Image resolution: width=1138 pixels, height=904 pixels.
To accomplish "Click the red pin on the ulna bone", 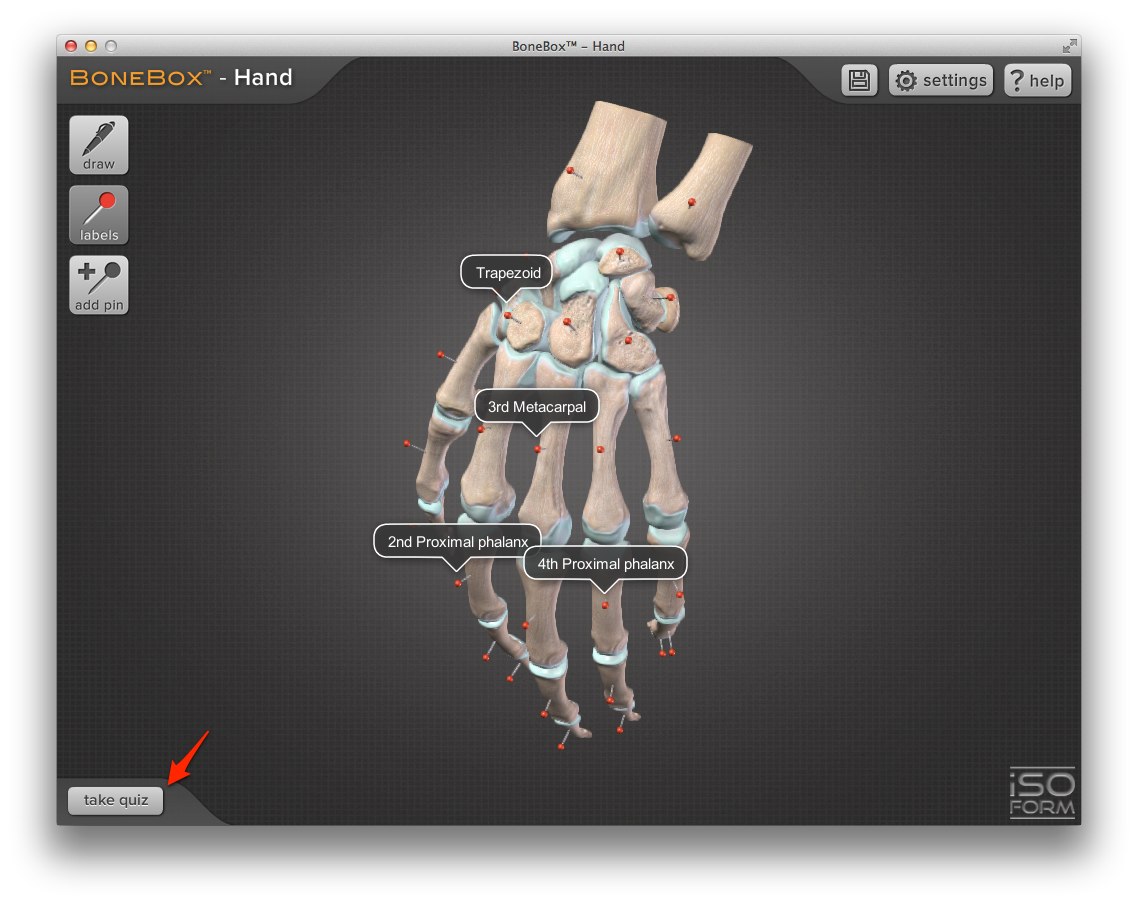I will tap(692, 202).
